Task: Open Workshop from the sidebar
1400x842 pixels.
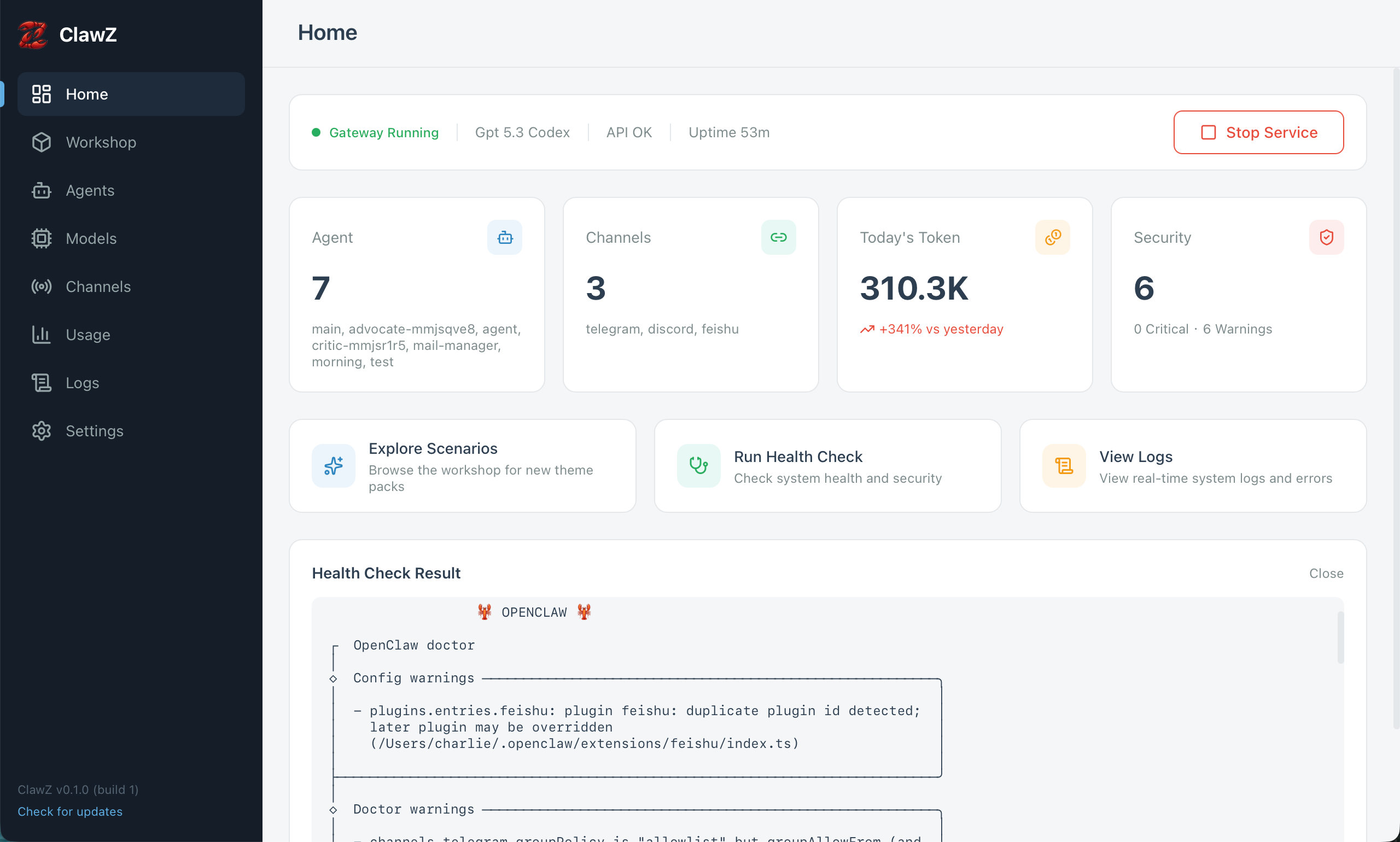Action: (x=101, y=142)
